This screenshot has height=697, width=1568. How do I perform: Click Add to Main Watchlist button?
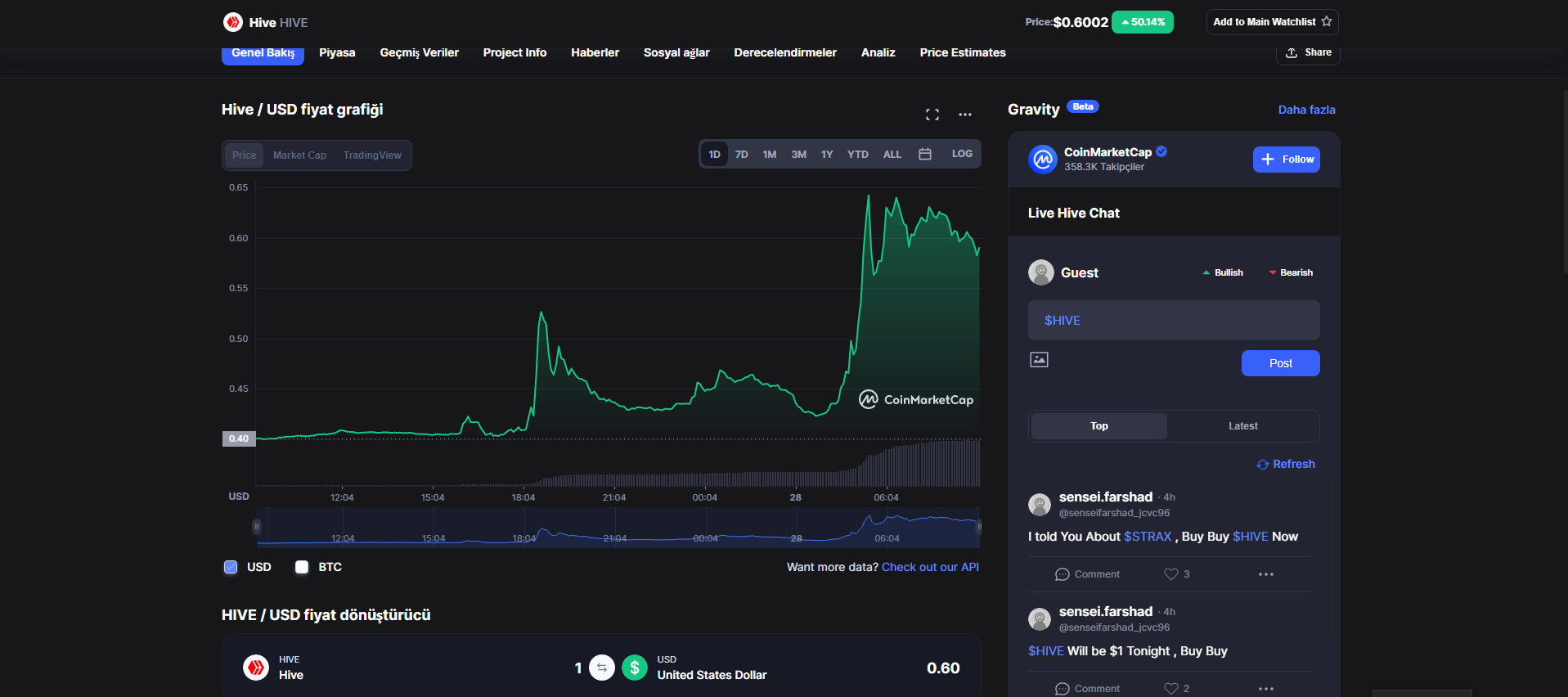point(1273,22)
